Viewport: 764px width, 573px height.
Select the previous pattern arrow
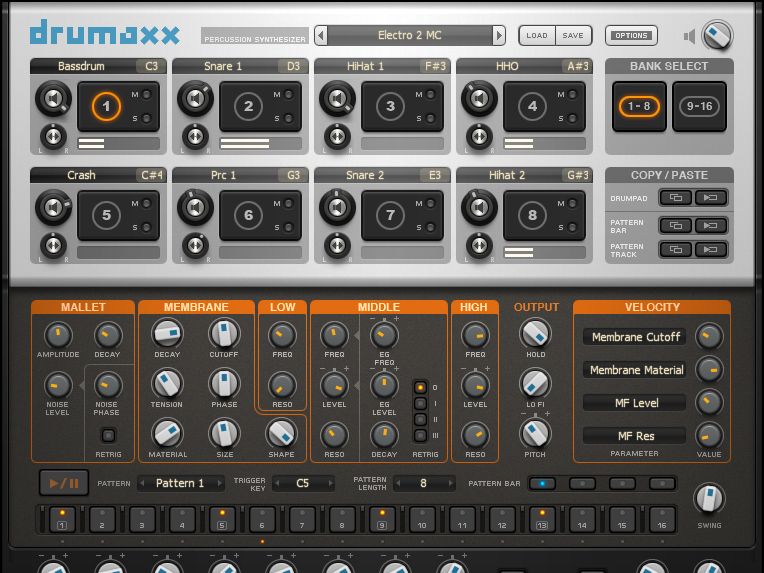coord(142,483)
